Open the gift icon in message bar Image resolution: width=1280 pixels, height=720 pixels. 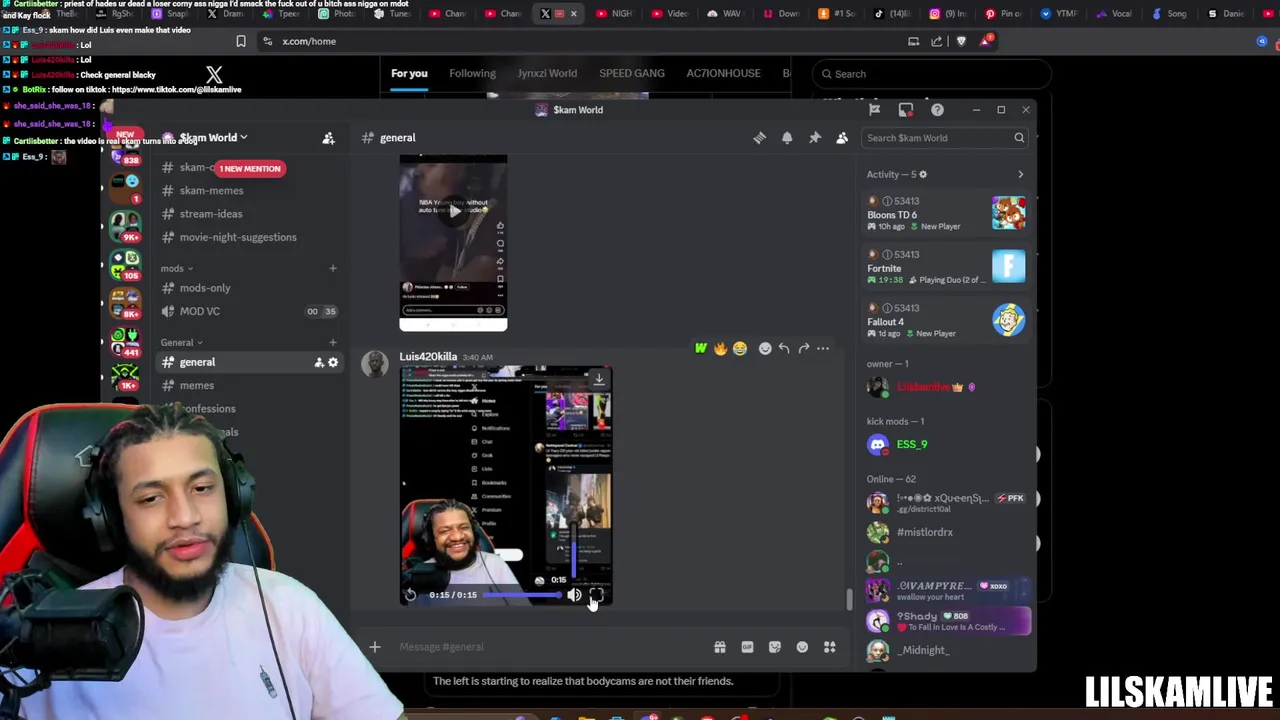pyautogui.click(x=720, y=647)
